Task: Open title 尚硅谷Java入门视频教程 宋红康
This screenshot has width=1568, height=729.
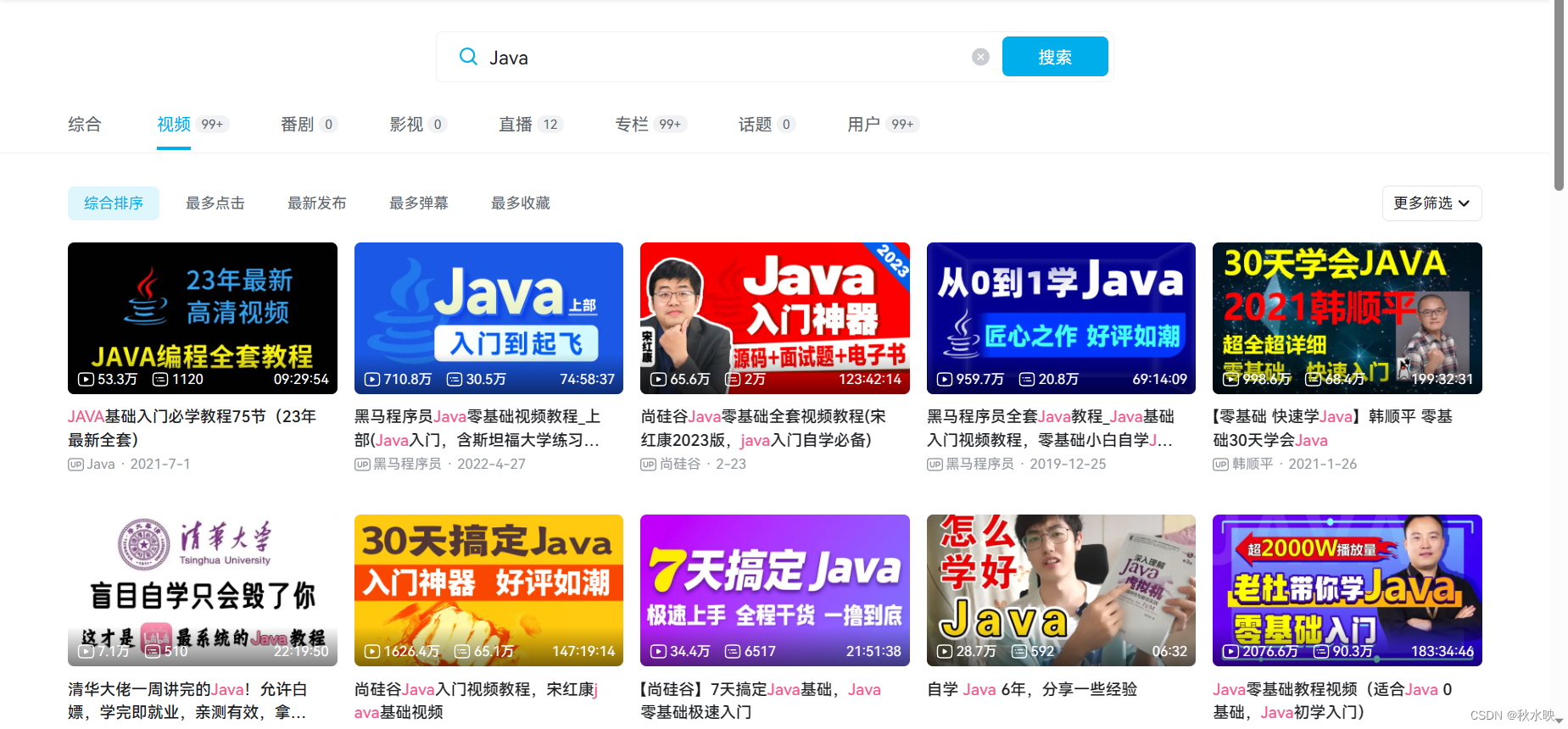Action: click(477, 701)
